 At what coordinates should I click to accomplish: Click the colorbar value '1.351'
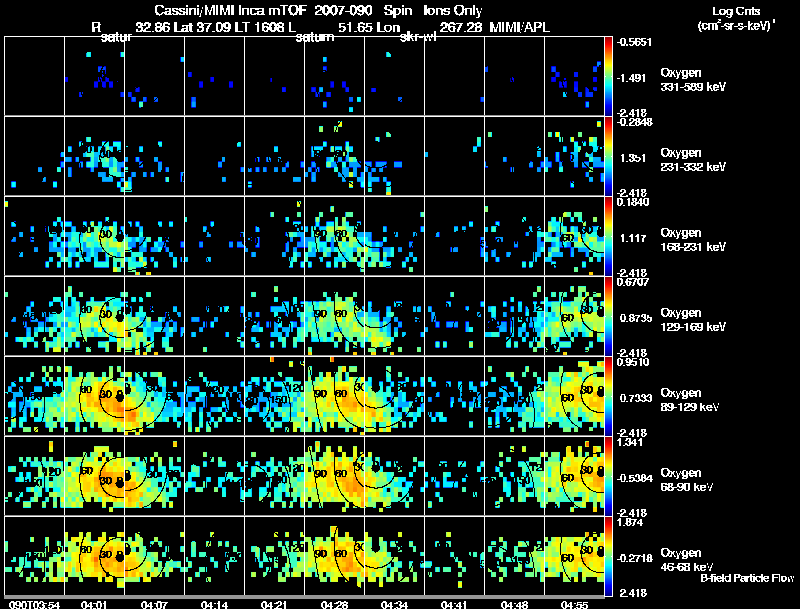[x=633, y=158]
